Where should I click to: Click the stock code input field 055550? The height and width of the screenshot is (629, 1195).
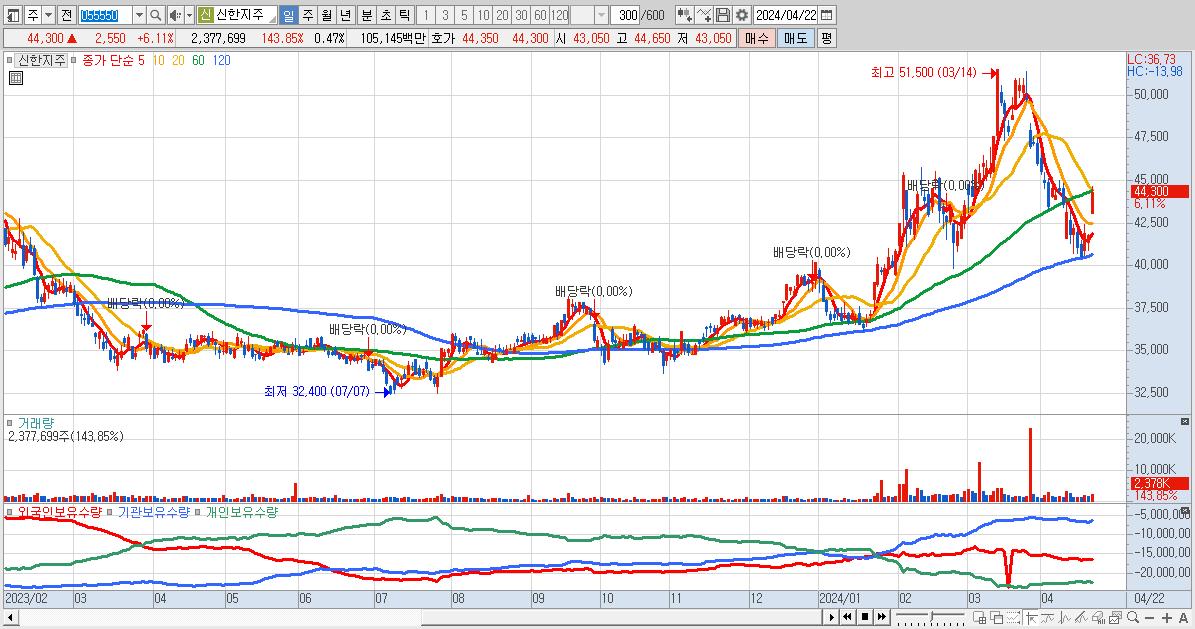(105, 14)
